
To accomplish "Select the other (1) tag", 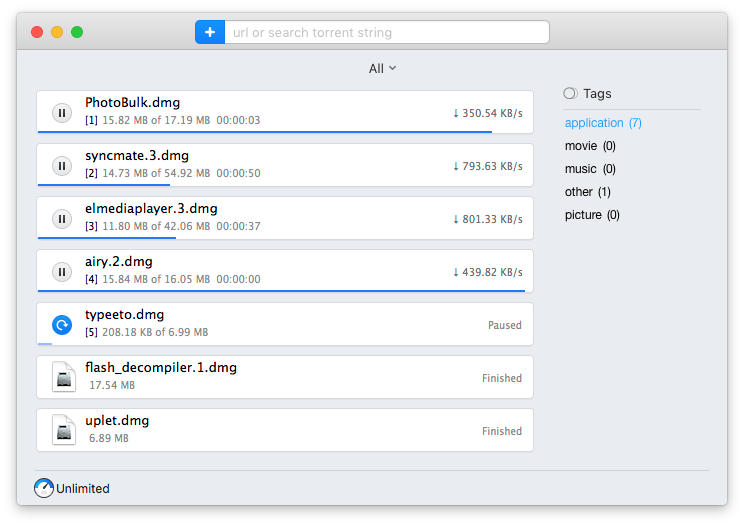I will pyautogui.click(x=587, y=192).
